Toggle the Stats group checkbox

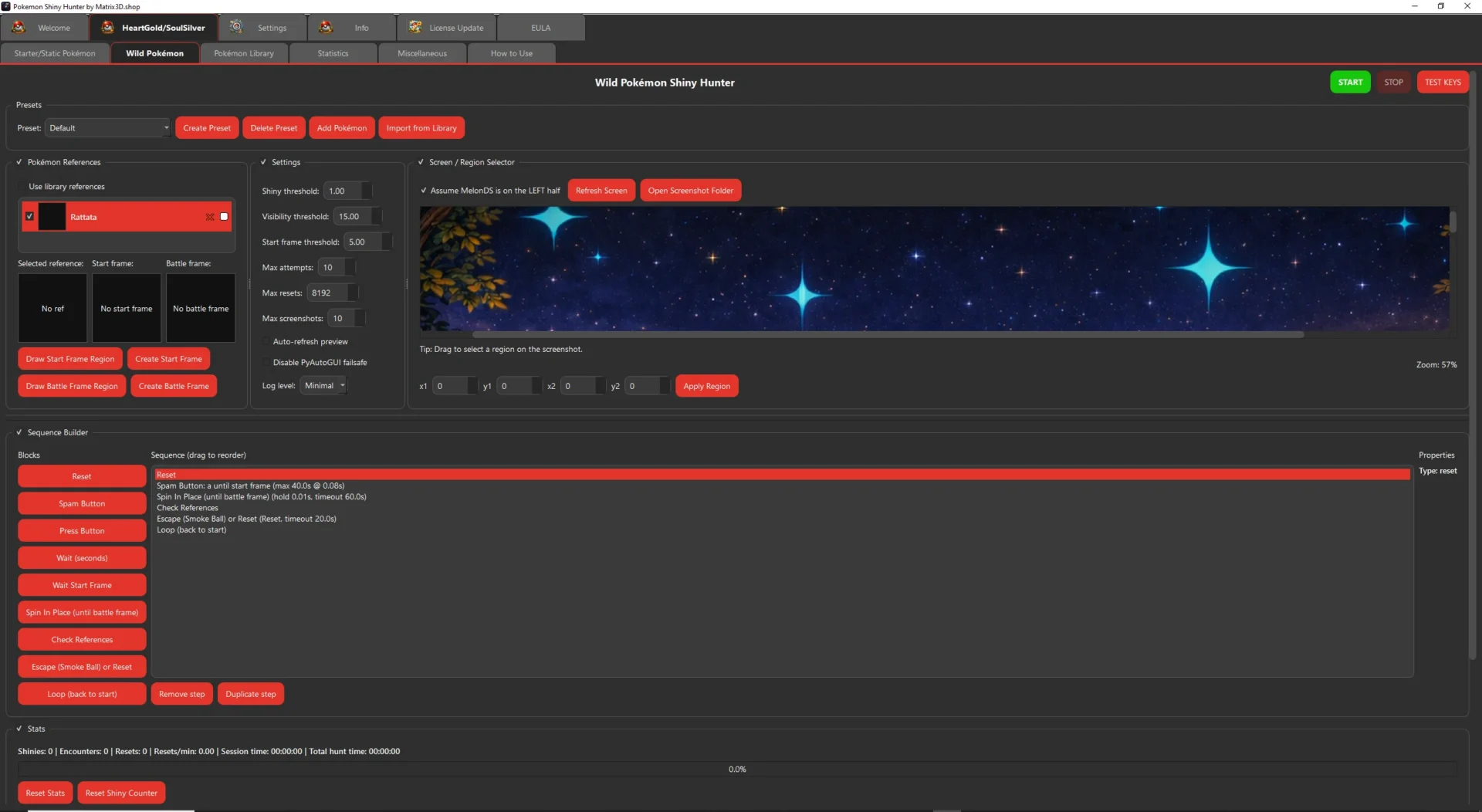[x=19, y=729]
